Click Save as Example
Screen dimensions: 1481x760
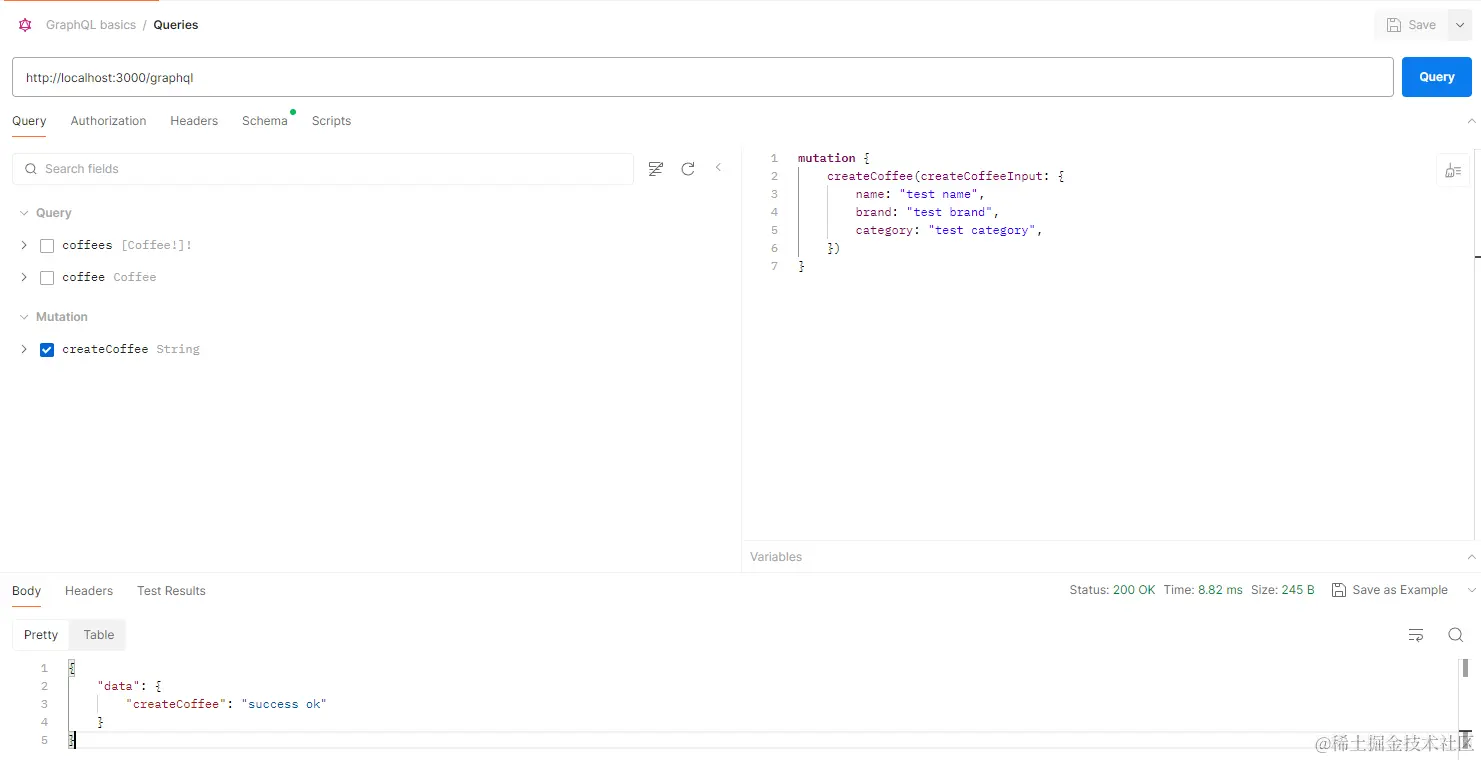(1390, 590)
